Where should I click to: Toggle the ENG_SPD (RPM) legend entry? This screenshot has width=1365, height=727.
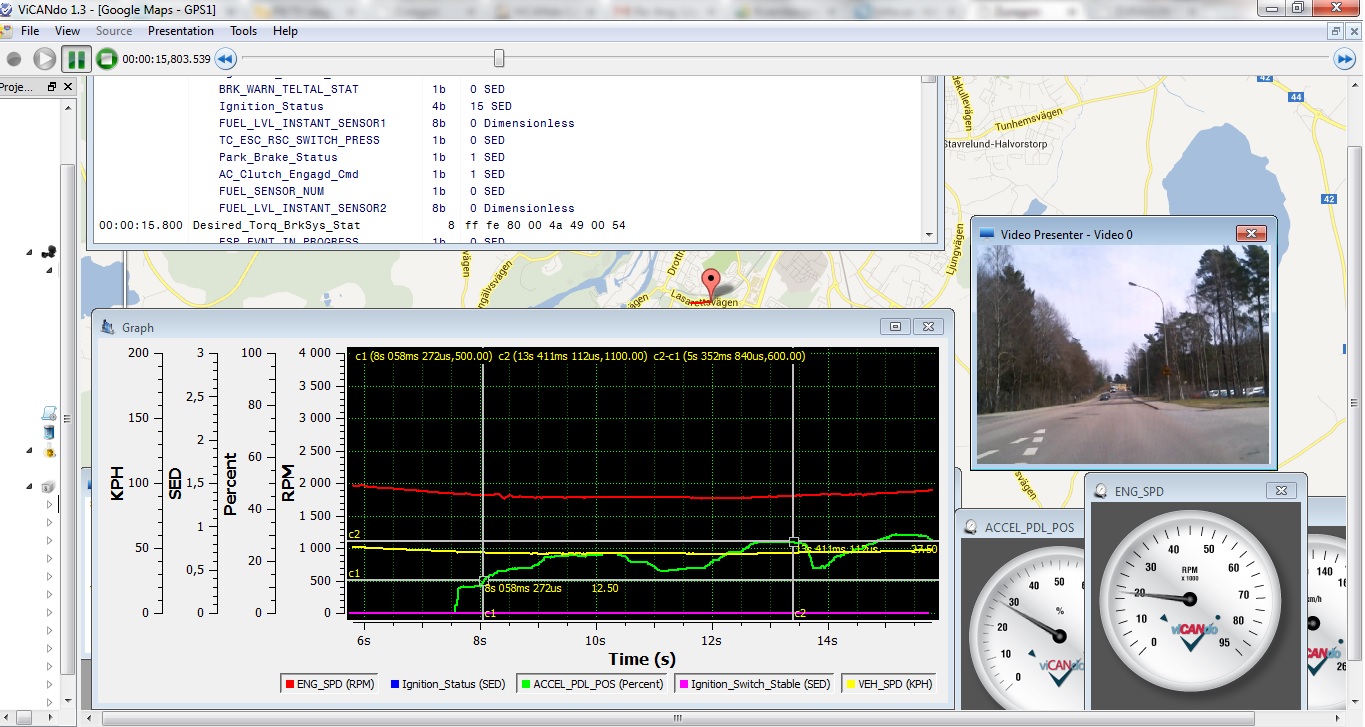[x=332, y=684]
